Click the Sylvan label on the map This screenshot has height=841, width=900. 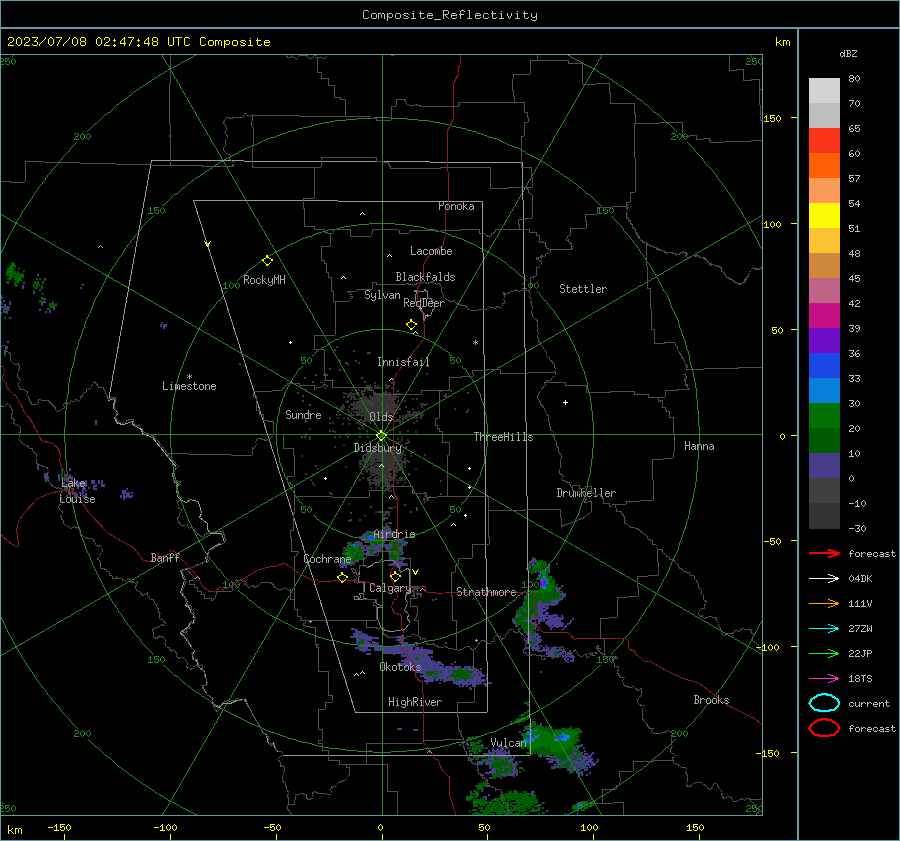tap(382, 295)
